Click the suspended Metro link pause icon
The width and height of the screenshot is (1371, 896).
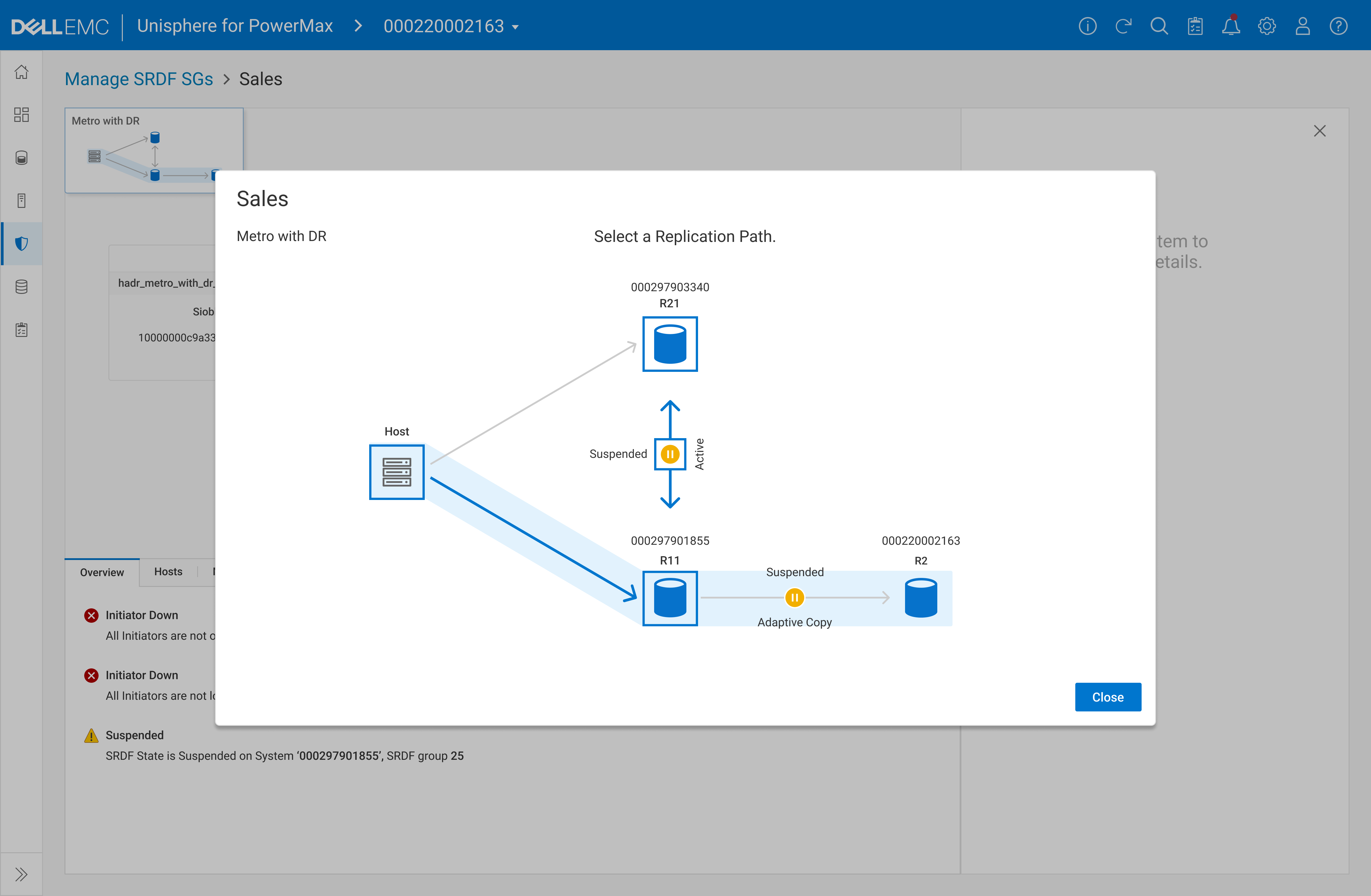pyautogui.click(x=669, y=454)
